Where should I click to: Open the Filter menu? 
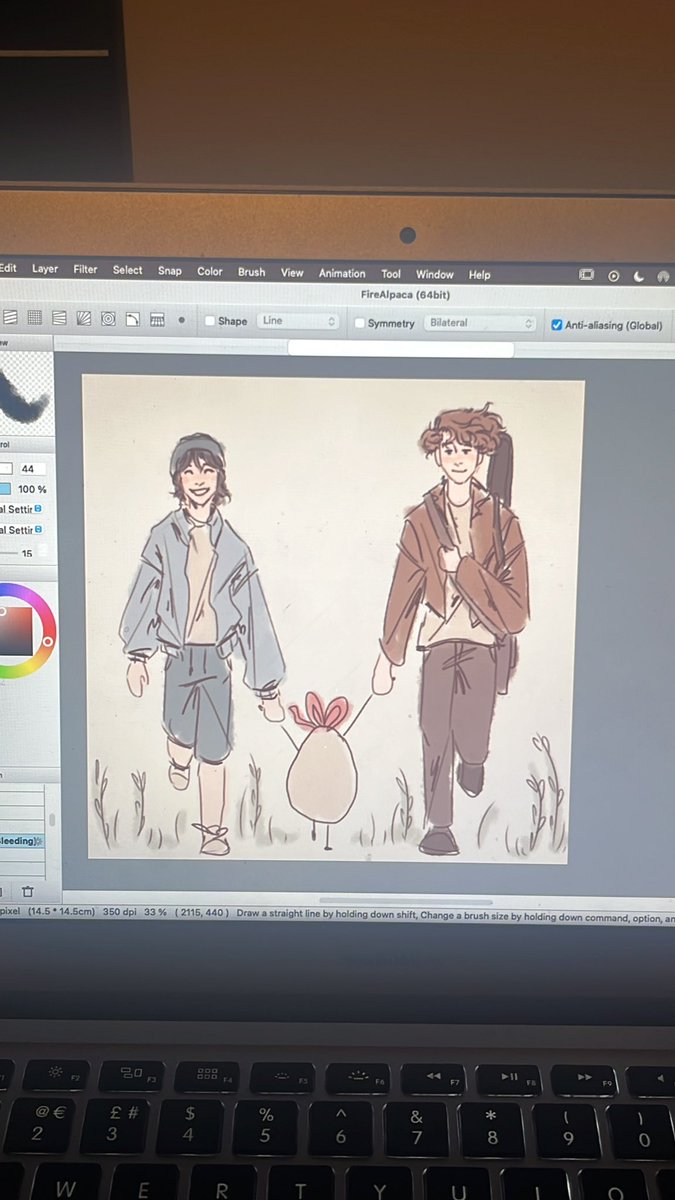click(x=85, y=269)
